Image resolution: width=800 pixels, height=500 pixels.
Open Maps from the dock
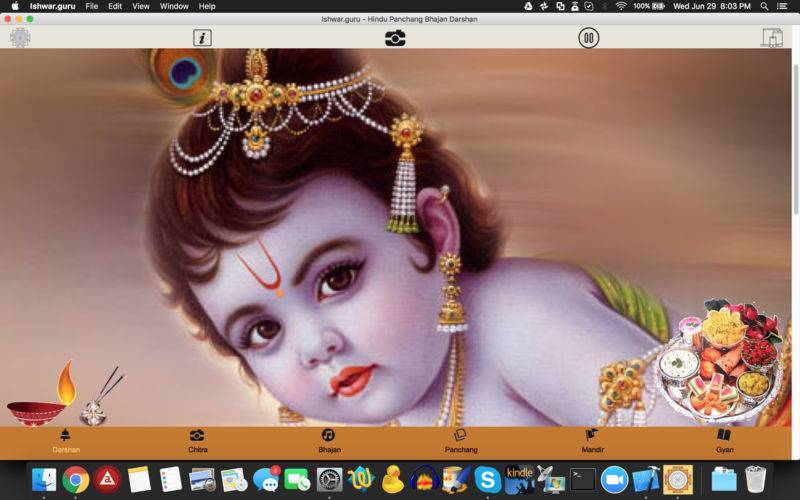click(x=234, y=480)
